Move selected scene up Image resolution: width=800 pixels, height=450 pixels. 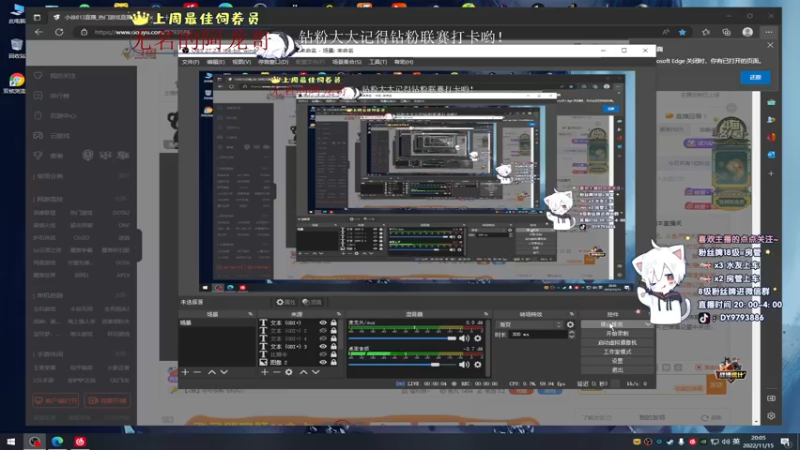click(x=212, y=372)
